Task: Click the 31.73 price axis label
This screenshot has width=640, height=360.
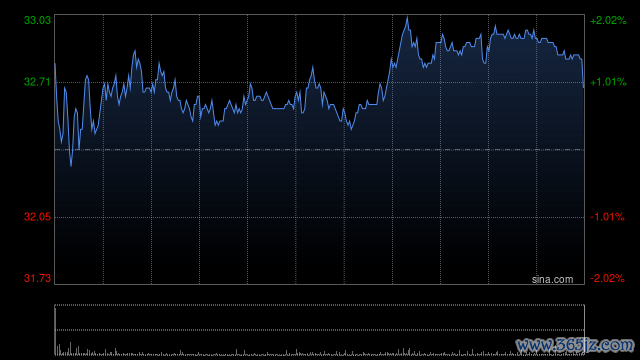Action: [x=37, y=278]
